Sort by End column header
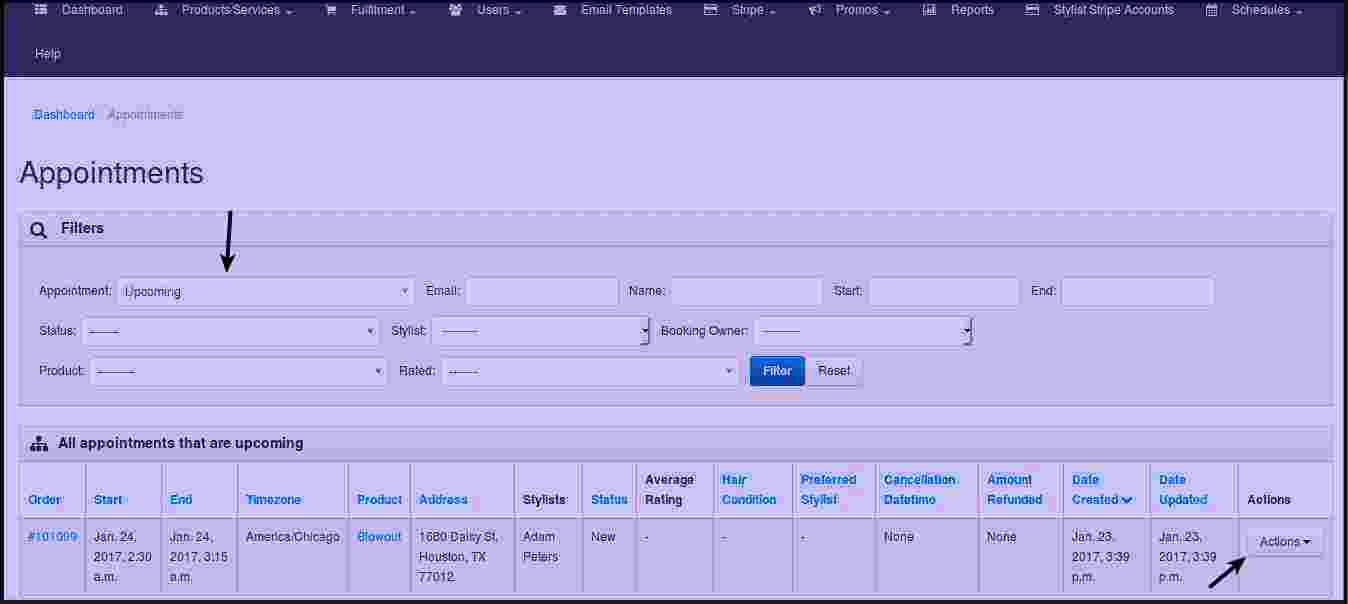This screenshot has height=604, width=1348. pyautogui.click(x=181, y=500)
